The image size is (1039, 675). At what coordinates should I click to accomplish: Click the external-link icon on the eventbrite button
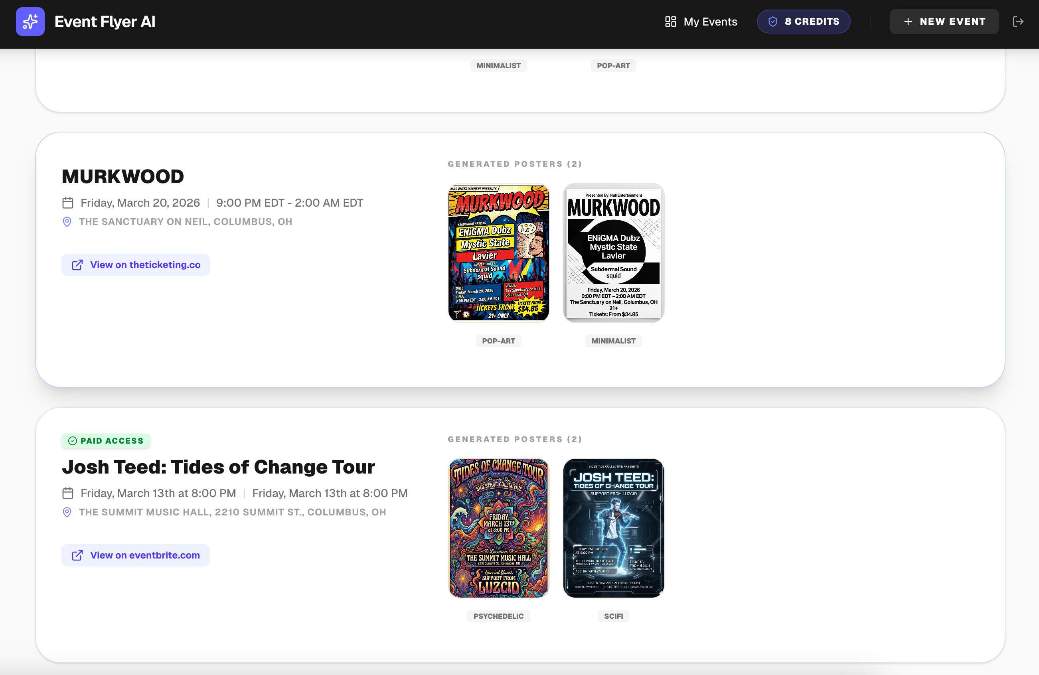pos(77,555)
